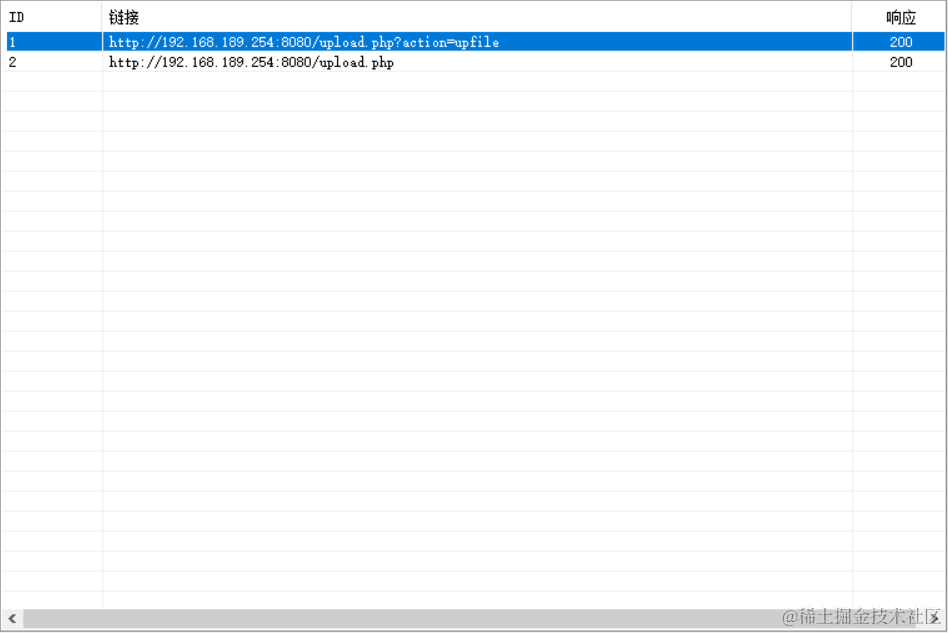Select ID cell 2
This screenshot has height=633, width=948.
(x=12, y=62)
